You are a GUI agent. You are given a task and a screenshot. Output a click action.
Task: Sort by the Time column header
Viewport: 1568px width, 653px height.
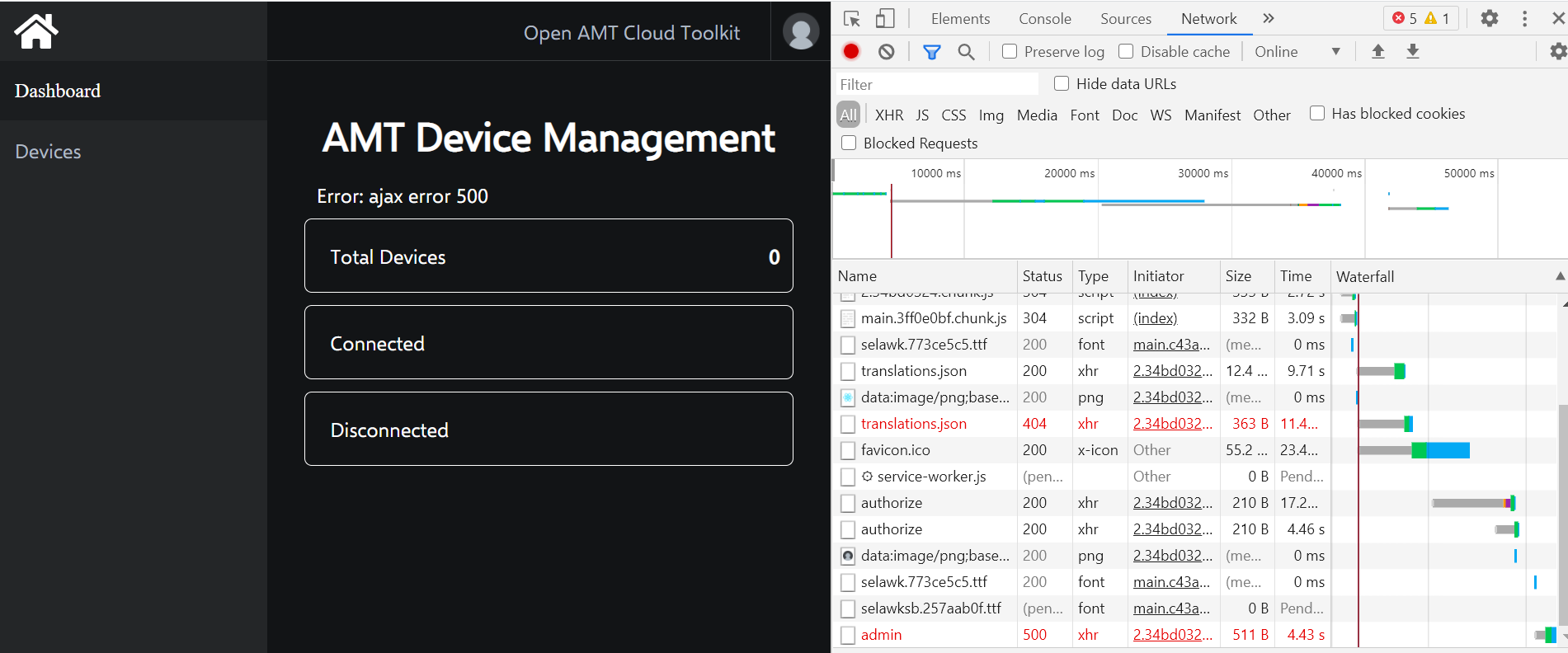pos(1302,276)
